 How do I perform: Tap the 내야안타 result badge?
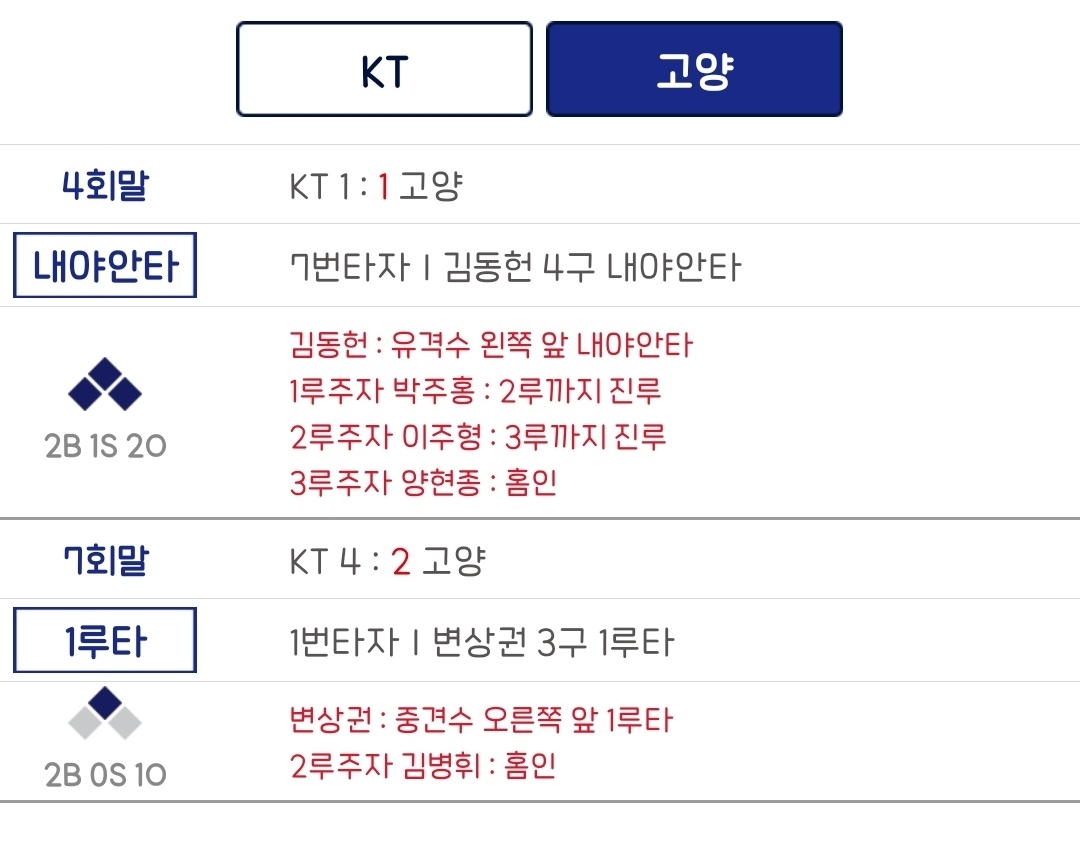pyautogui.click(x=105, y=266)
